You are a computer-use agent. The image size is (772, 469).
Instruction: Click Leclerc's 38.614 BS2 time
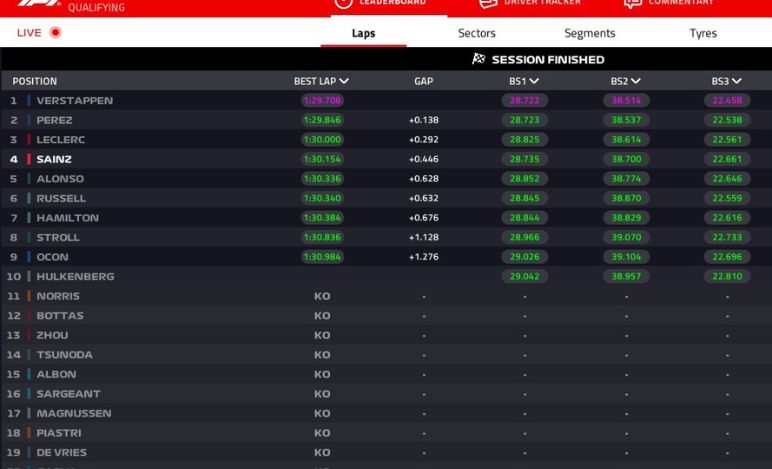tap(626, 140)
